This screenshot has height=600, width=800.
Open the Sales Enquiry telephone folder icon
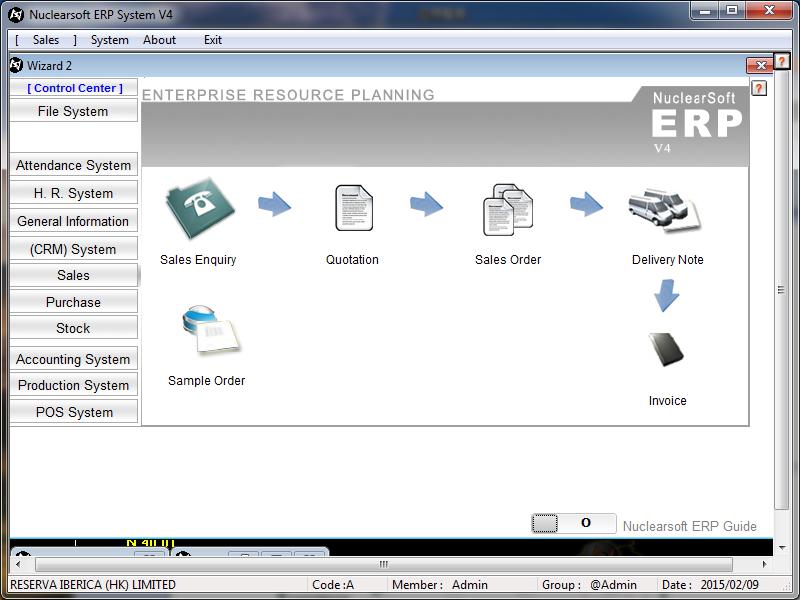tap(200, 208)
